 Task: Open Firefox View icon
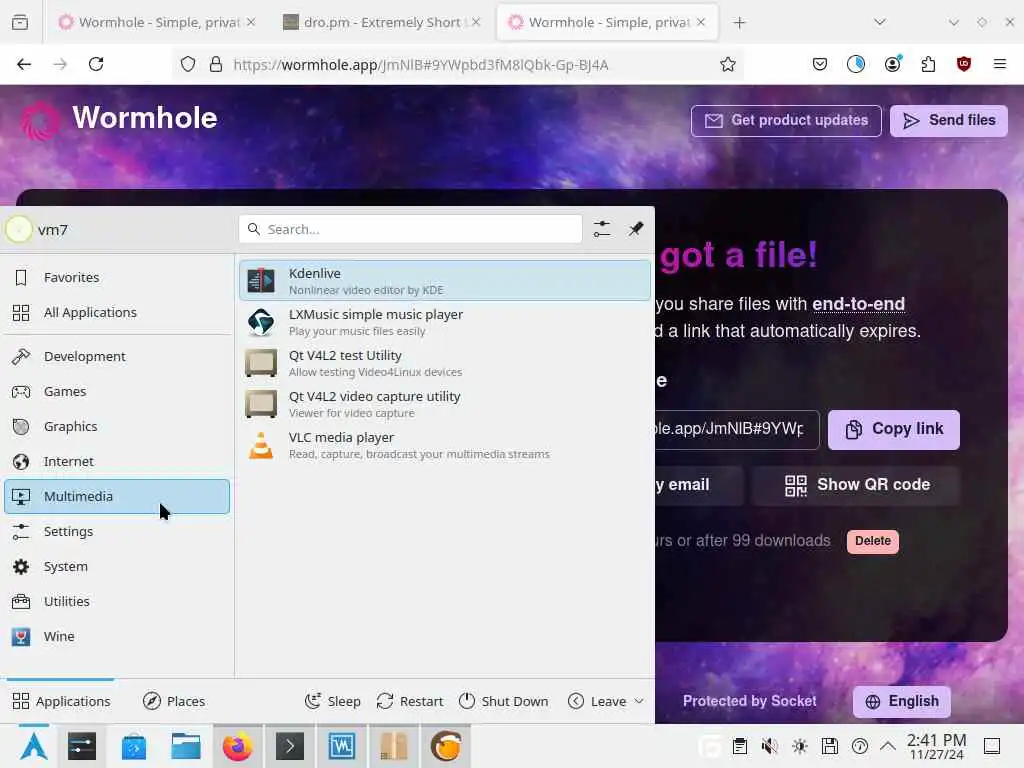[x=20, y=23]
